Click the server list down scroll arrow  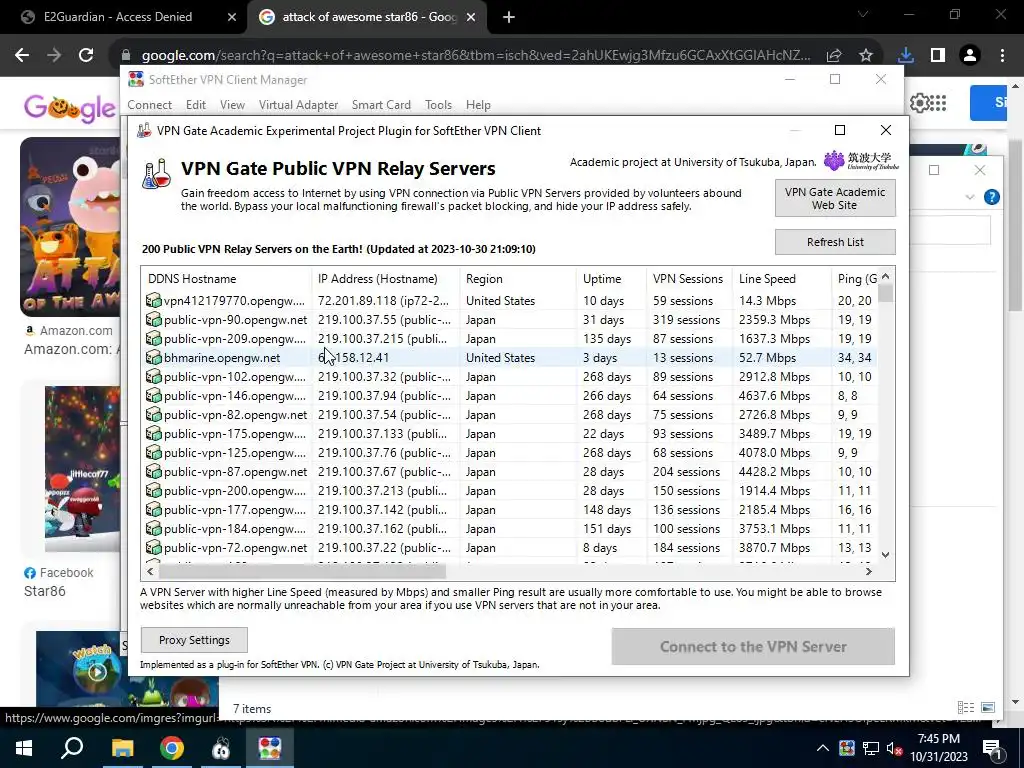click(886, 554)
